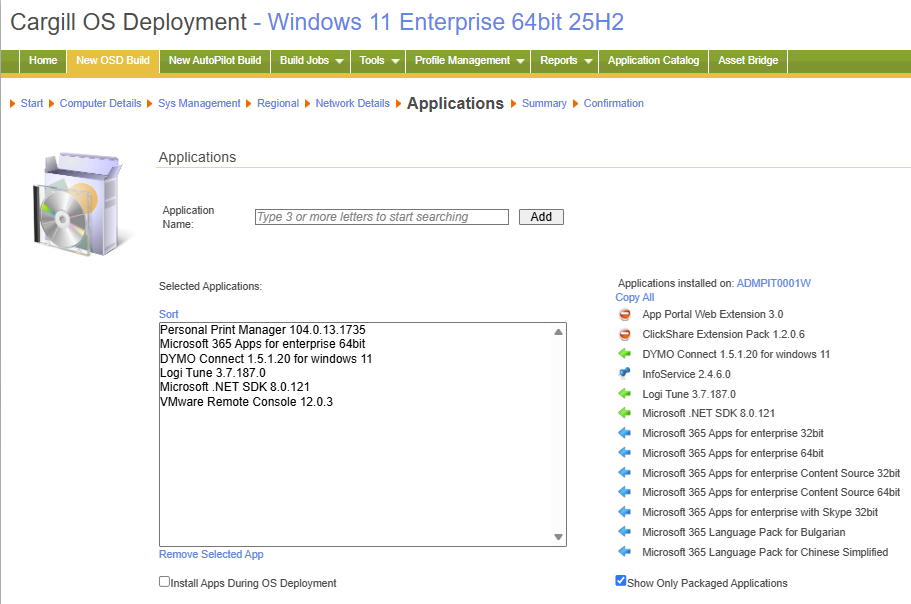Go to the Summary breadcrumb step

544,103
